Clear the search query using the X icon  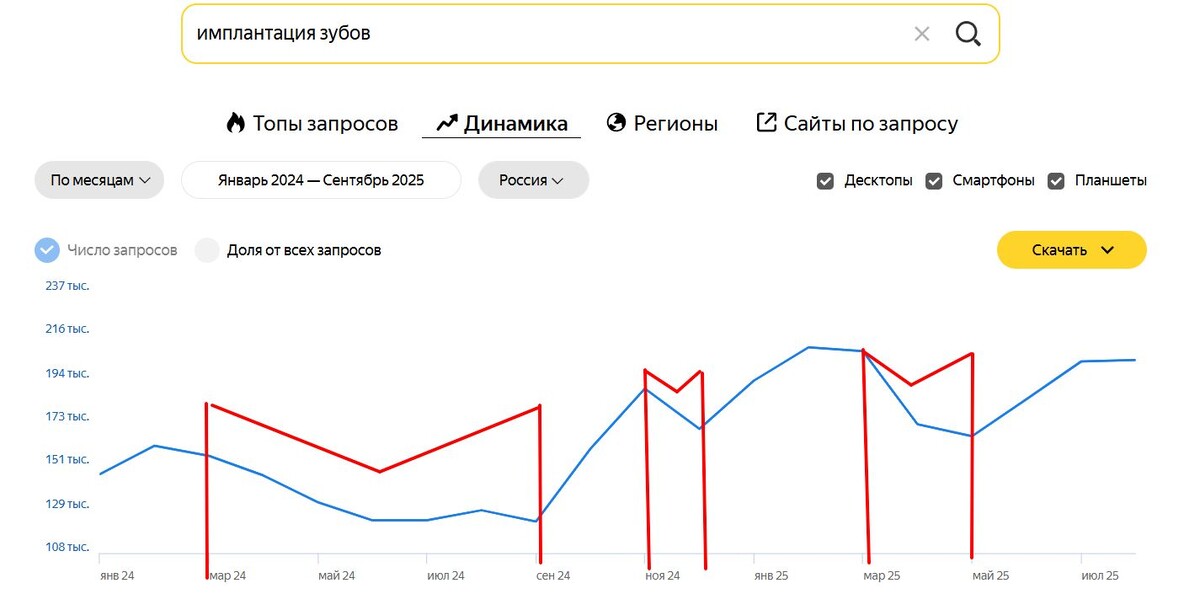point(921,33)
